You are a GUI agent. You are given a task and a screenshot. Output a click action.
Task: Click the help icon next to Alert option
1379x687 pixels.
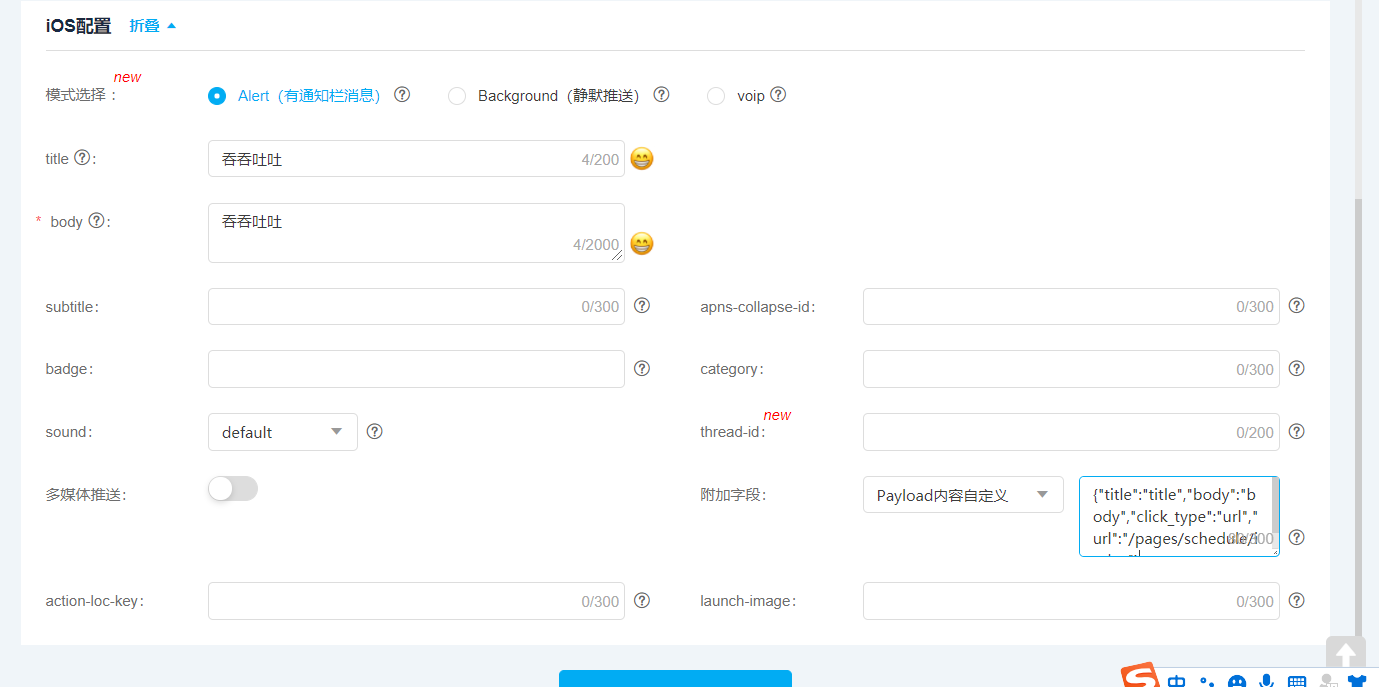pos(402,94)
